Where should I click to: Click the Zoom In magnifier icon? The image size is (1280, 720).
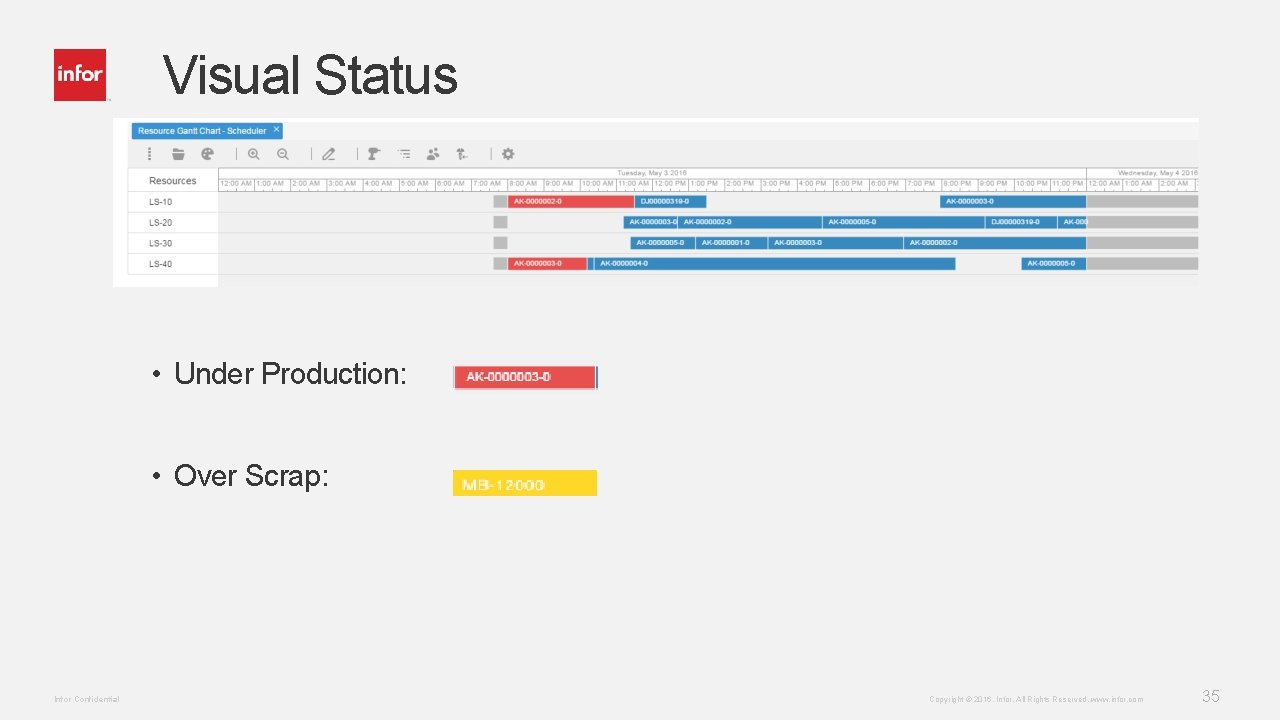(x=254, y=153)
